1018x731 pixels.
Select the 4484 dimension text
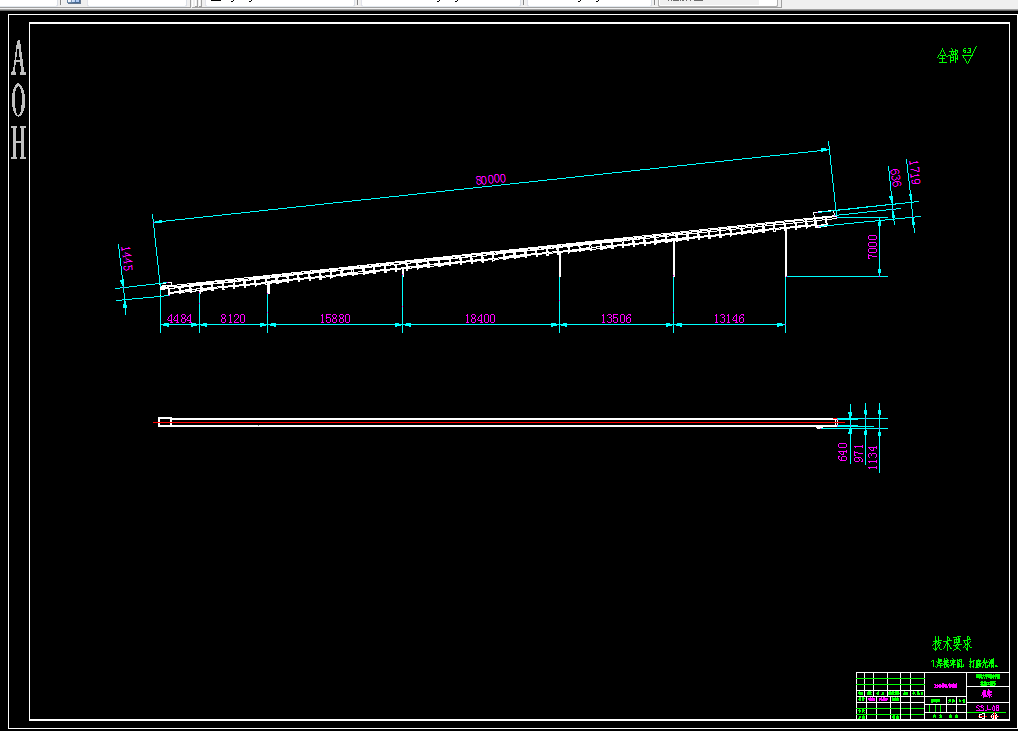pyautogui.click(x=179, y=319)
